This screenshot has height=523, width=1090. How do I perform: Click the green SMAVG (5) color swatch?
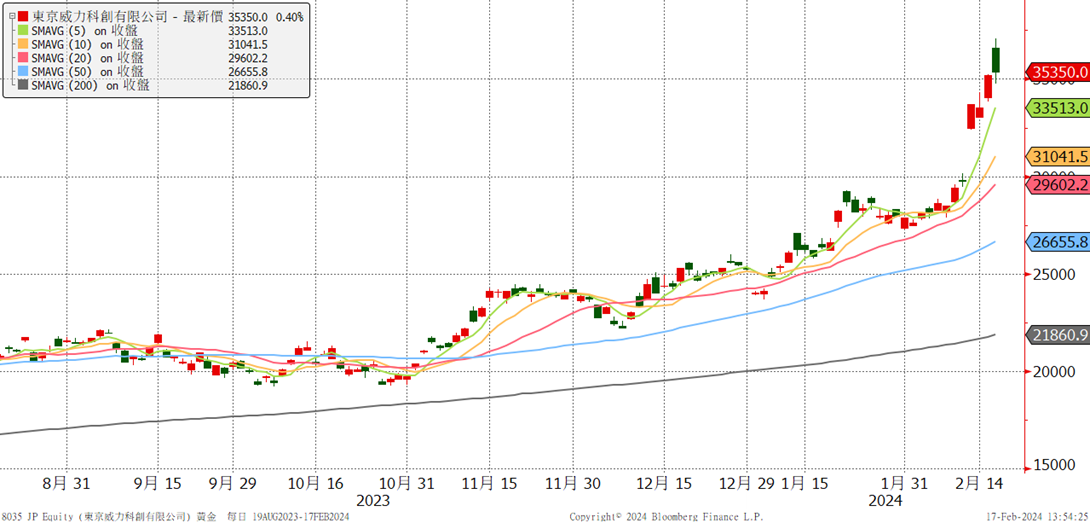[24, 30]
